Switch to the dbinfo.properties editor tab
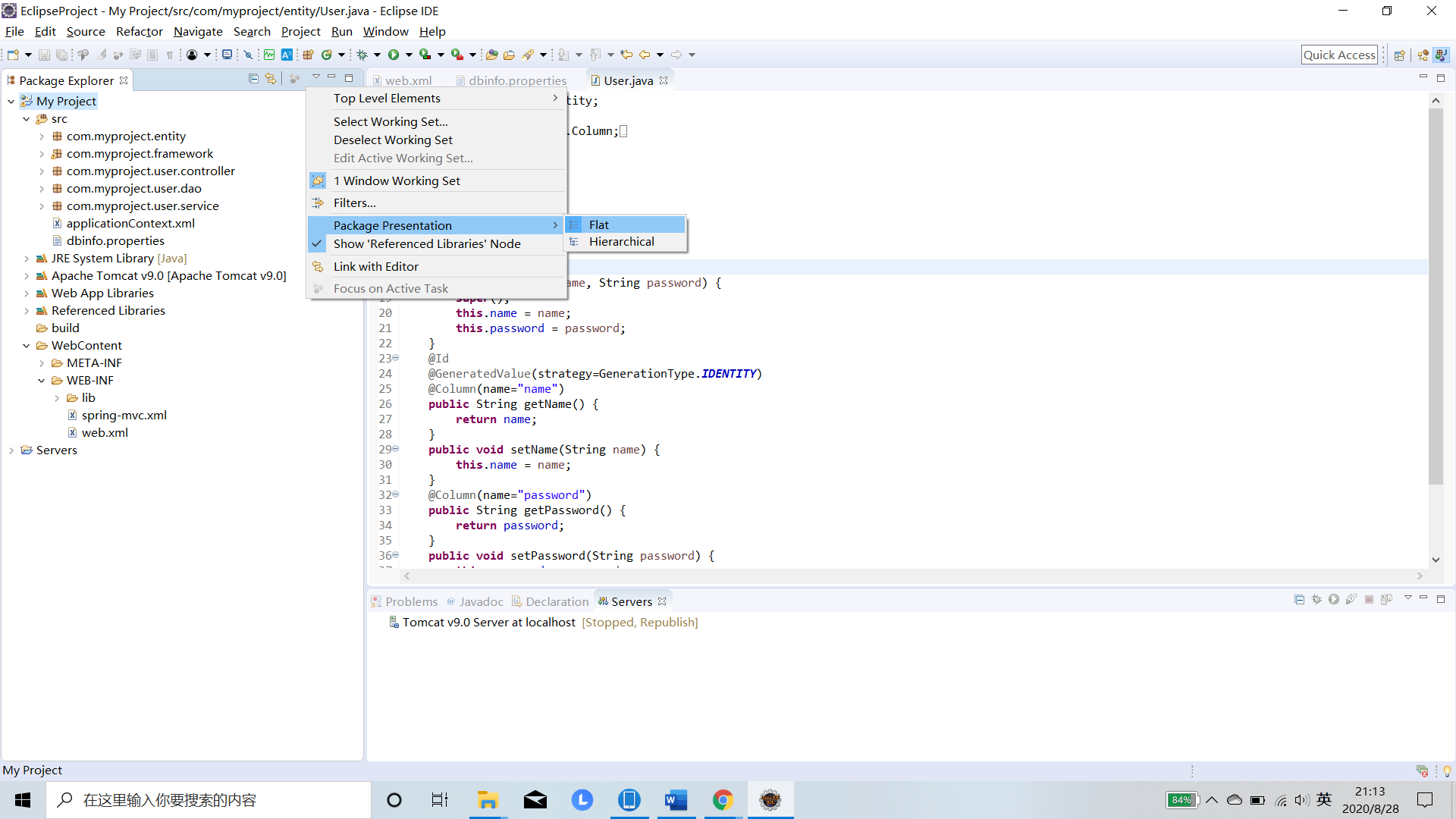The height and width of the screenshot is (819, 1456). point(516,80)
